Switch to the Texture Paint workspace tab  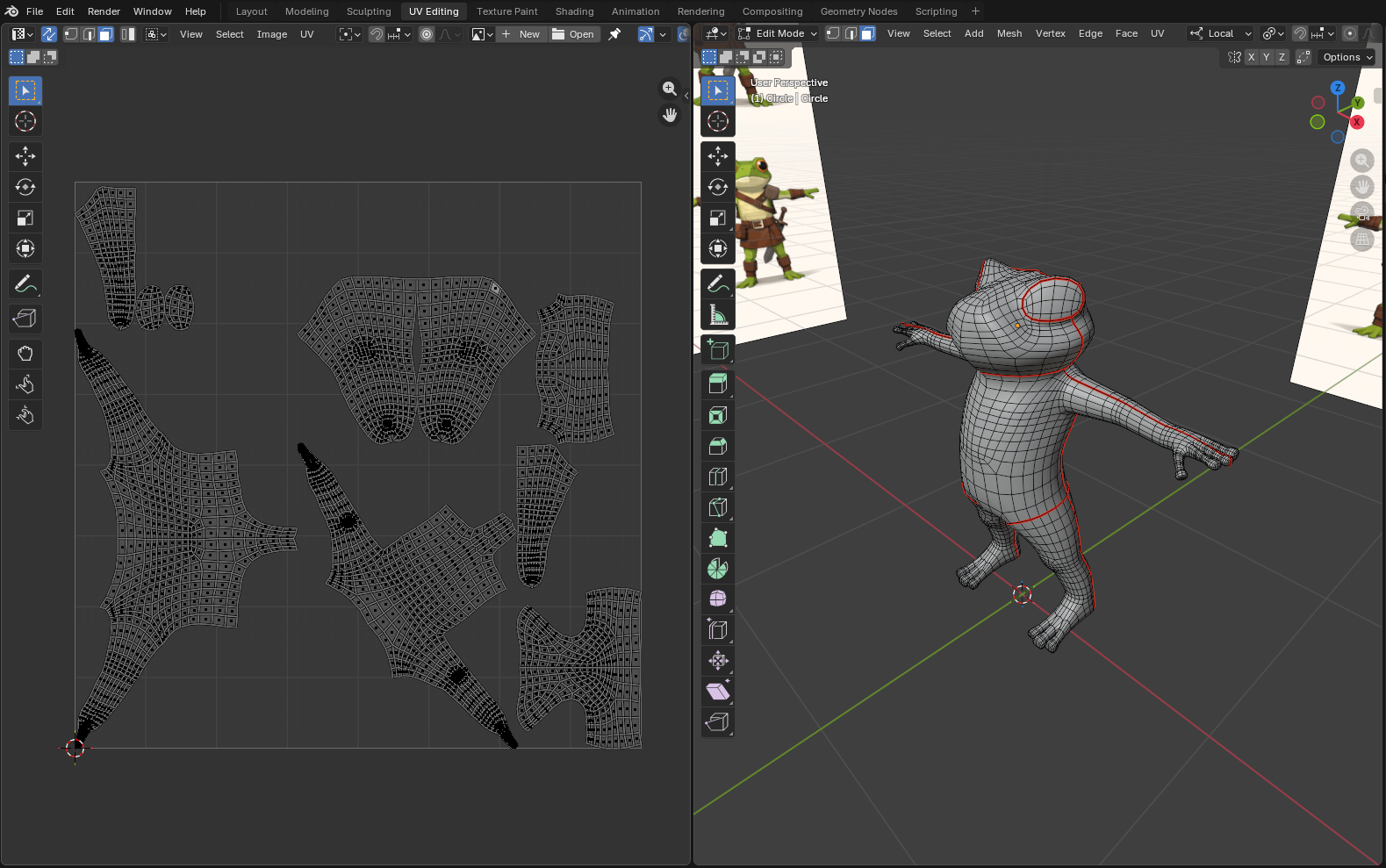pyautogui.click(x=506, y=11)
